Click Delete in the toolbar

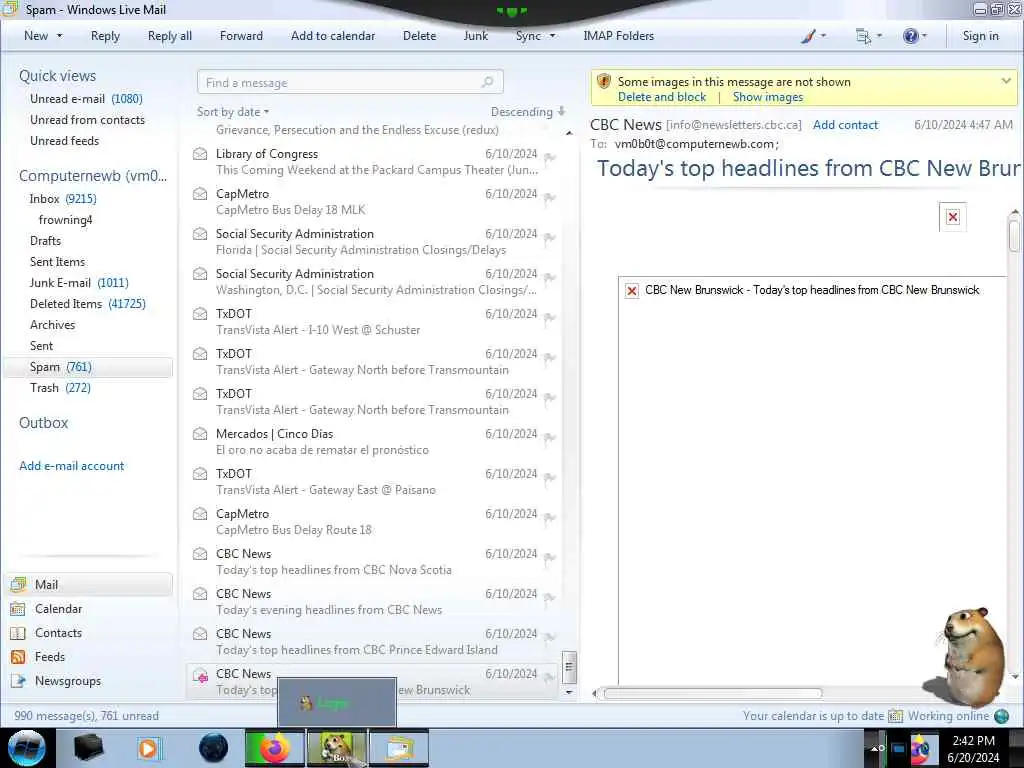(419, 36)
